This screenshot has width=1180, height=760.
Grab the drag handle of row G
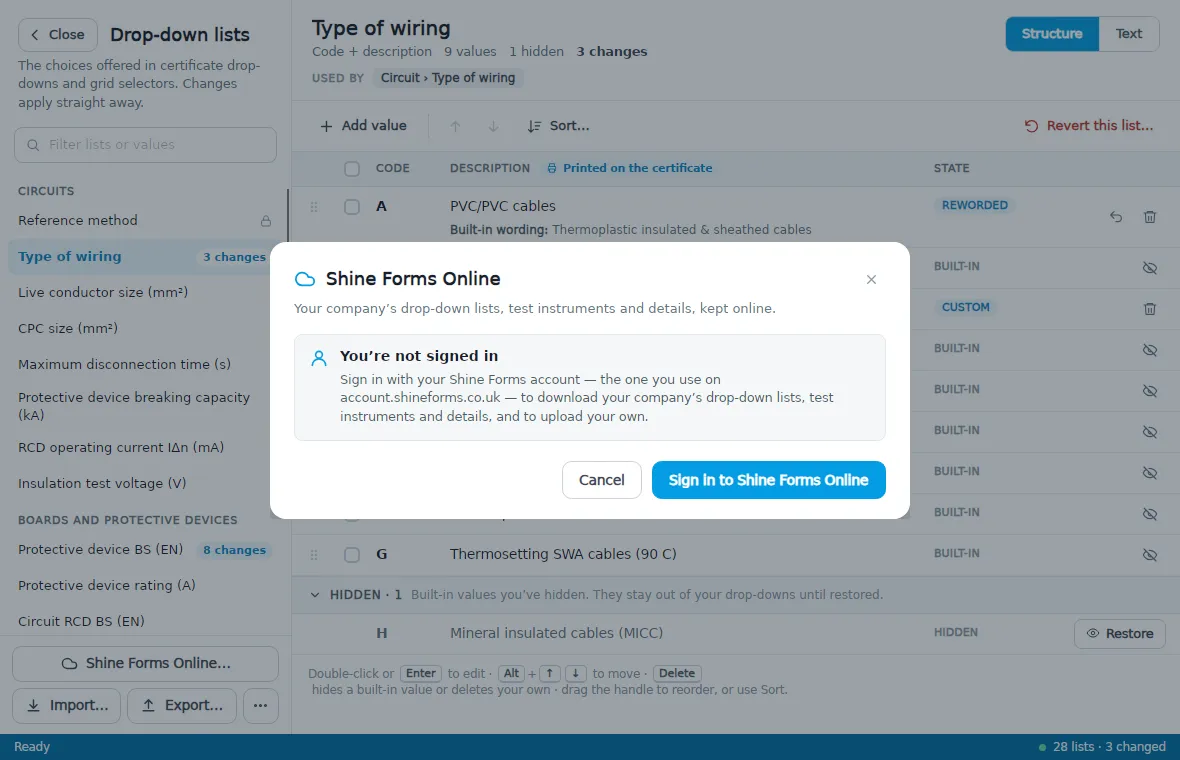314,555
